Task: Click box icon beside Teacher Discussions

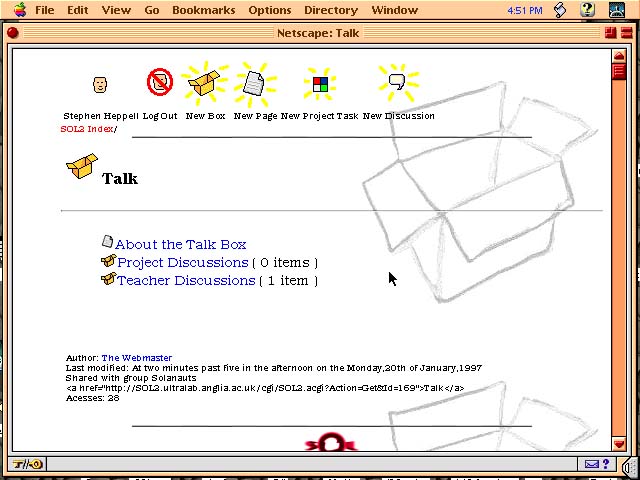Action: tap(109, 279)
